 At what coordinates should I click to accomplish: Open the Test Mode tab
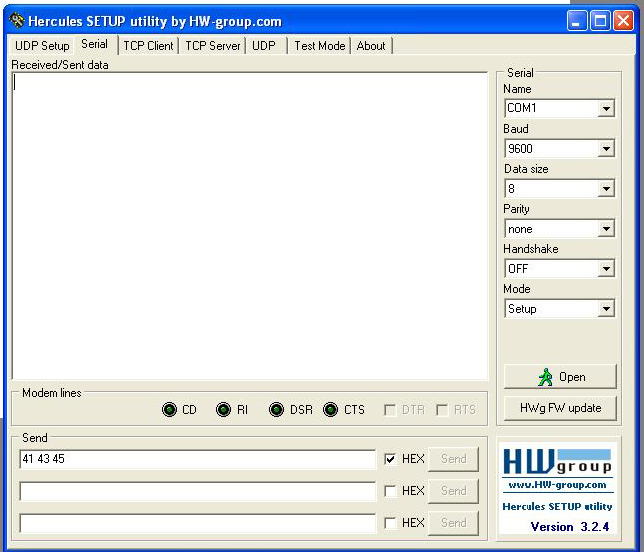[x=320, y=46]
